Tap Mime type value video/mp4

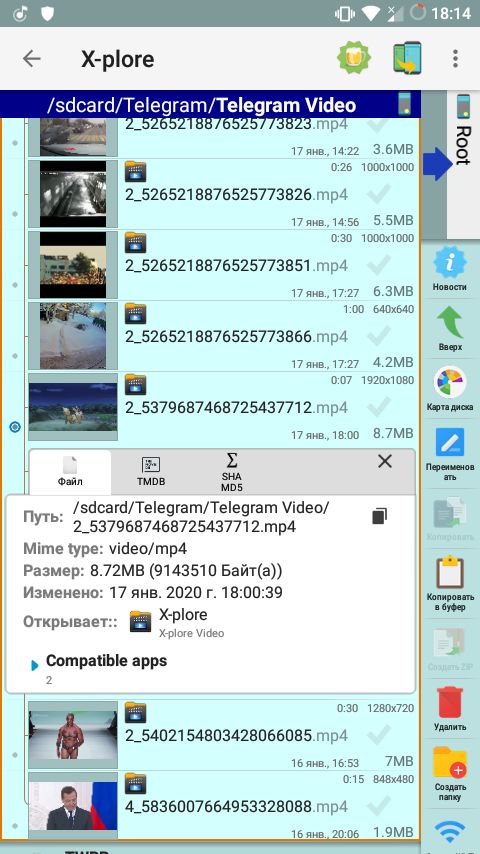(148, 548)
